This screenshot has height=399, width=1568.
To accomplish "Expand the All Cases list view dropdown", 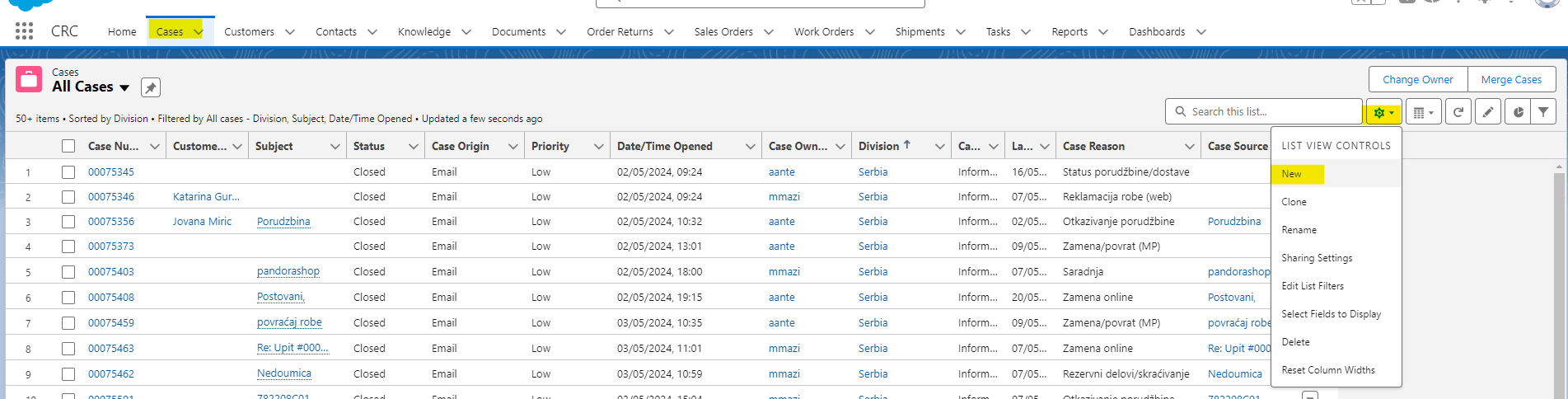I will coord(124,87).
